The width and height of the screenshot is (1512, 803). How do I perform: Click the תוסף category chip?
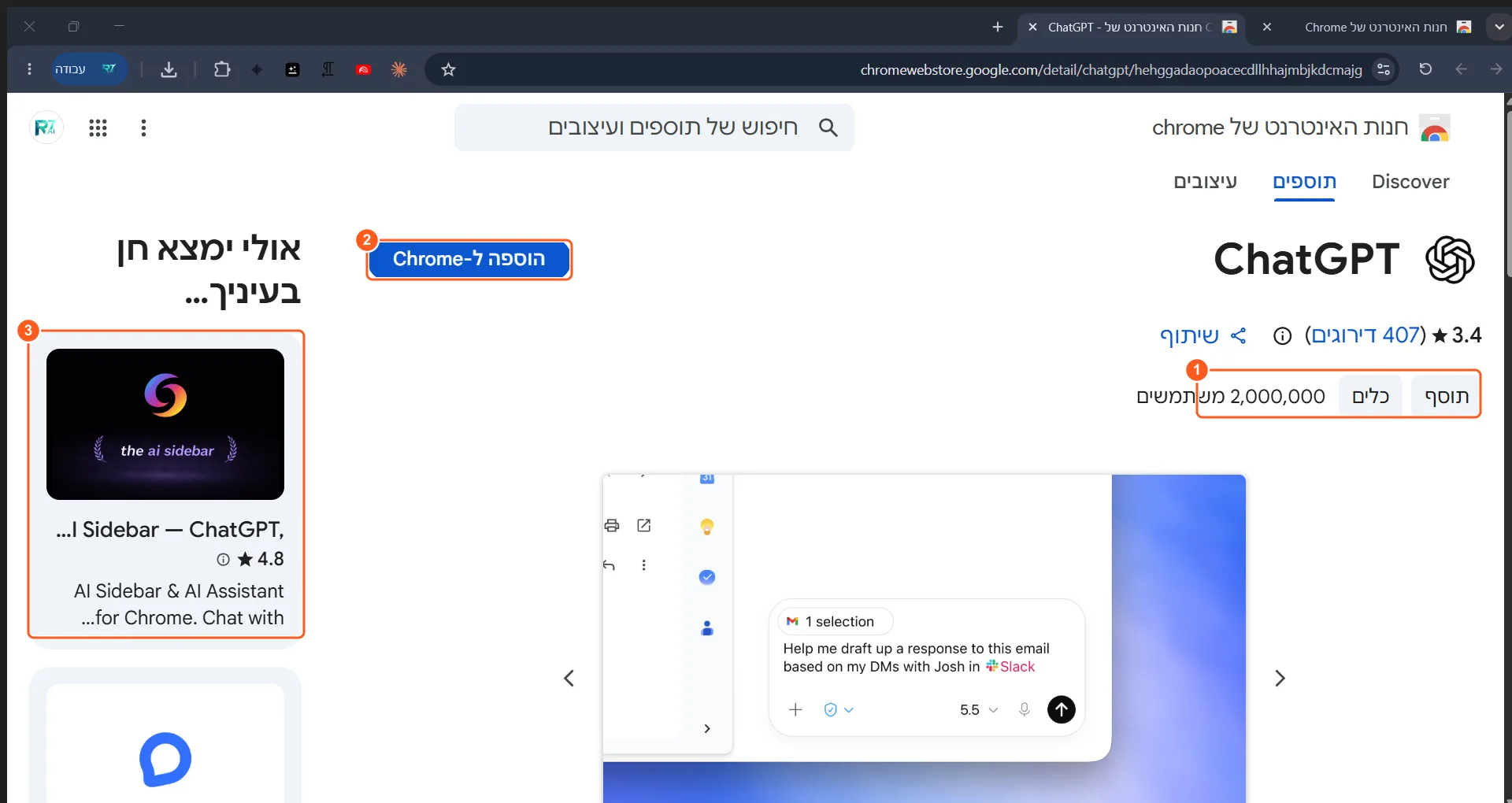click(1446, 396)
